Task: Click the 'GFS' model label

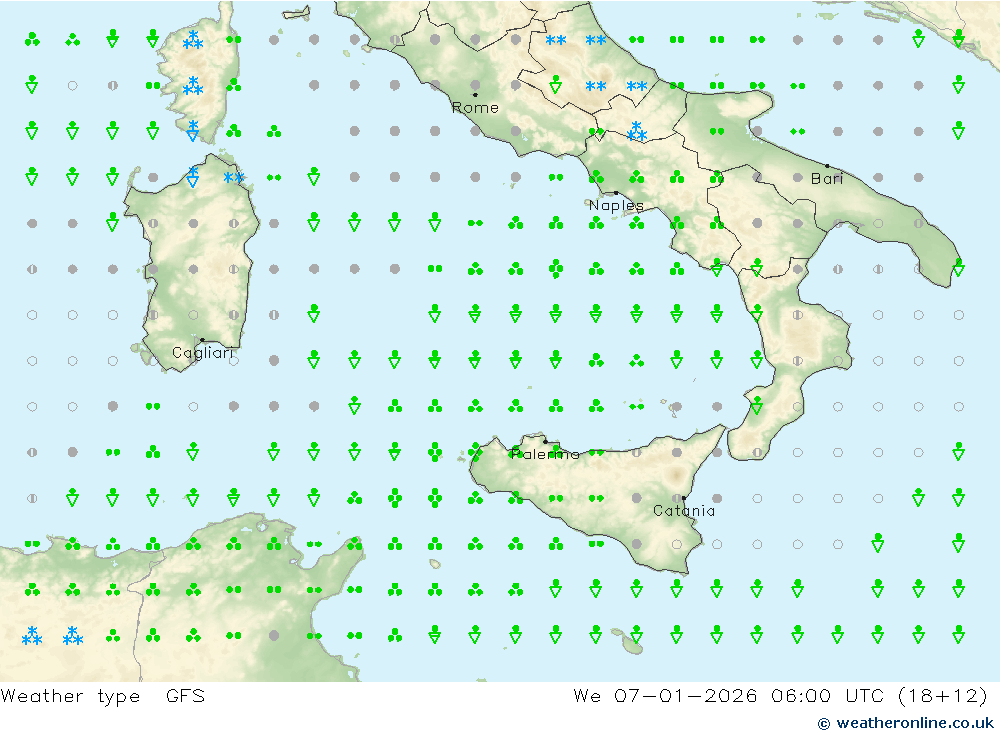Action: (186, 695)
